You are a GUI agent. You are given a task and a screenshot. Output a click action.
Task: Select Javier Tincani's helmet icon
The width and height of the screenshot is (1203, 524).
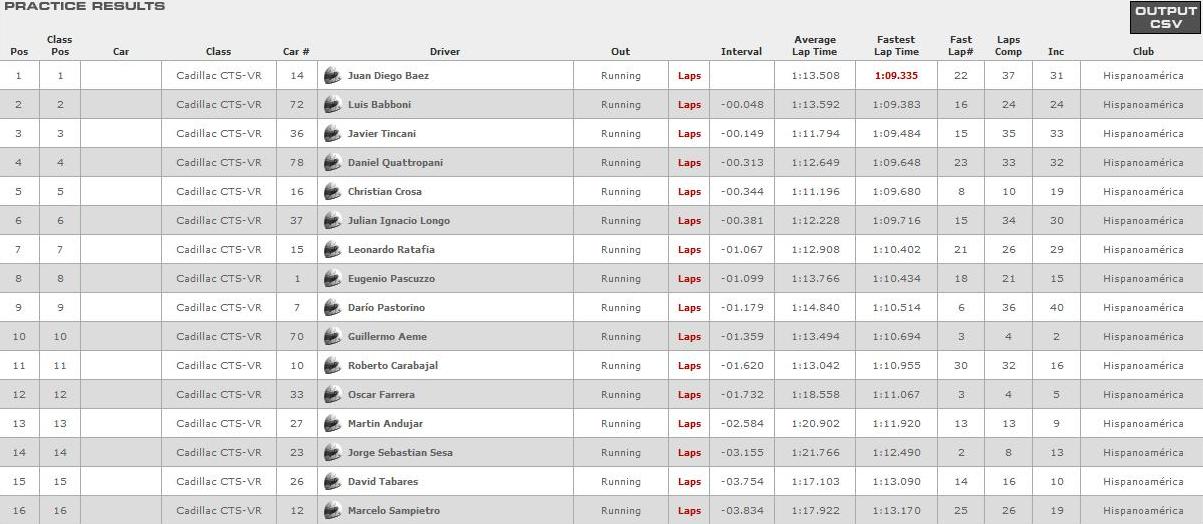(332, 133)
